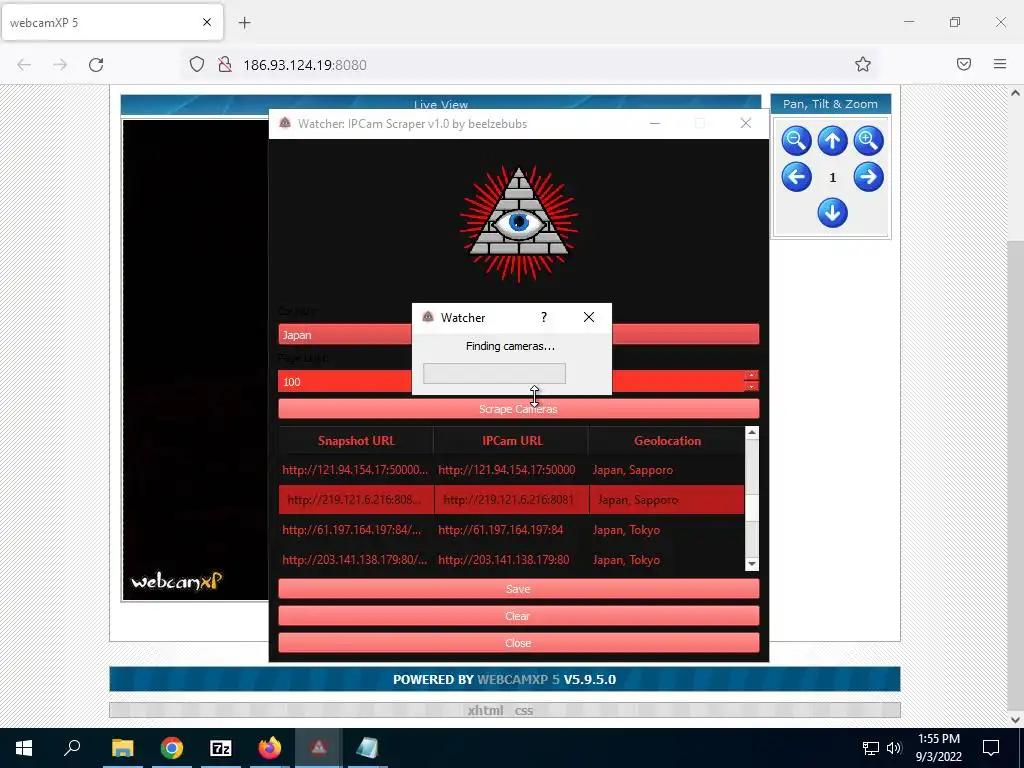This screenshot has height=768, width=1024.
Task: Open the Pocket save icon in Firefox toolbar
Action: (964, 64)
